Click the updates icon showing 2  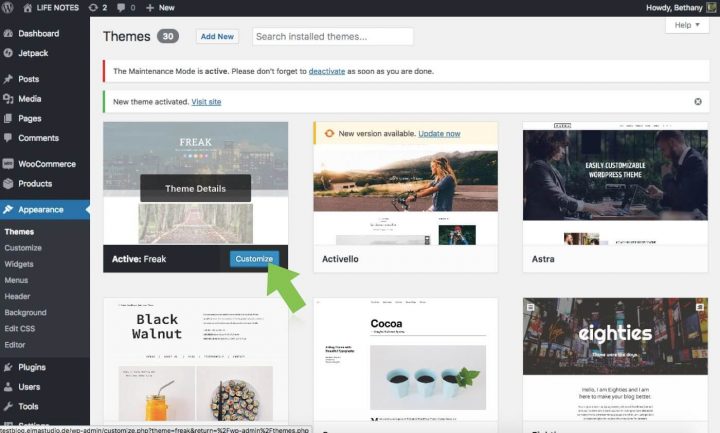[x=93, y=8]
